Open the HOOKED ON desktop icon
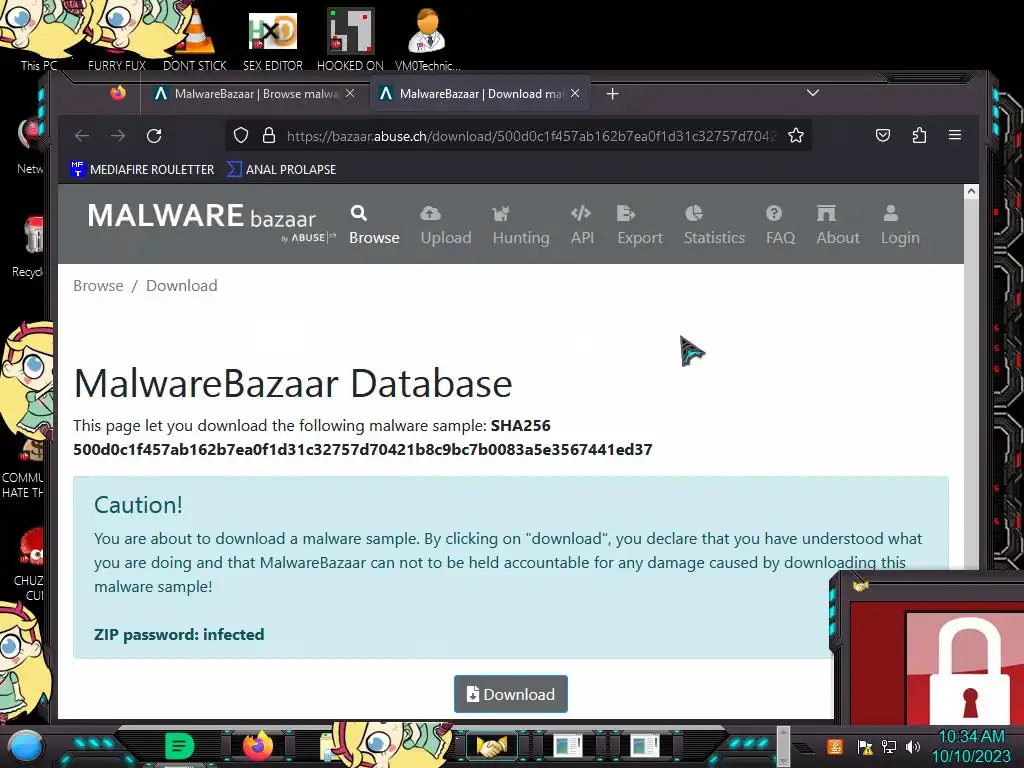Image resolution: width=1024 pixels, height=768 pixels. (350, 40)
